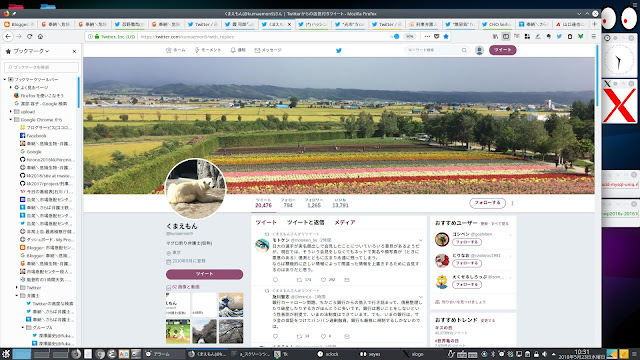The height and width of the screenshot is (360, 640).
Task: Switch to the Blogger tab
Action: tap(19, 24)
